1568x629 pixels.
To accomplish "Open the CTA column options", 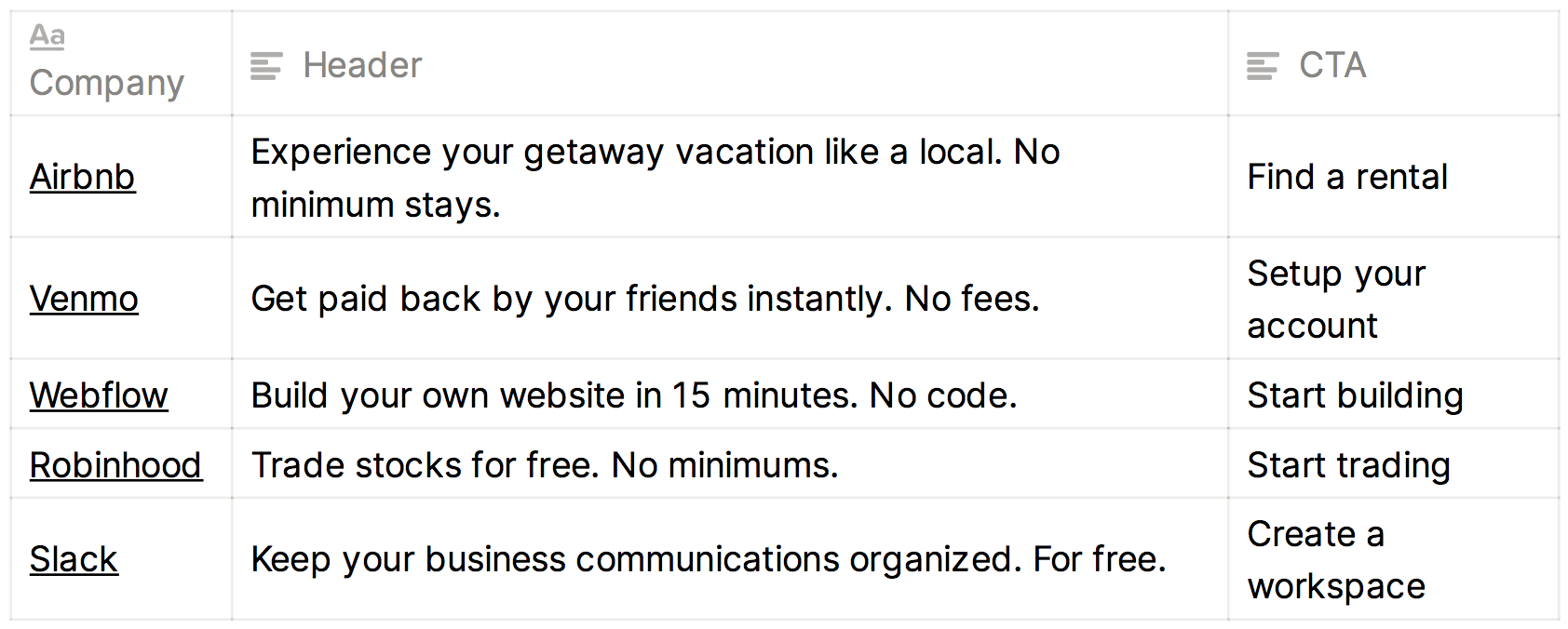I will coord(1394,63).
